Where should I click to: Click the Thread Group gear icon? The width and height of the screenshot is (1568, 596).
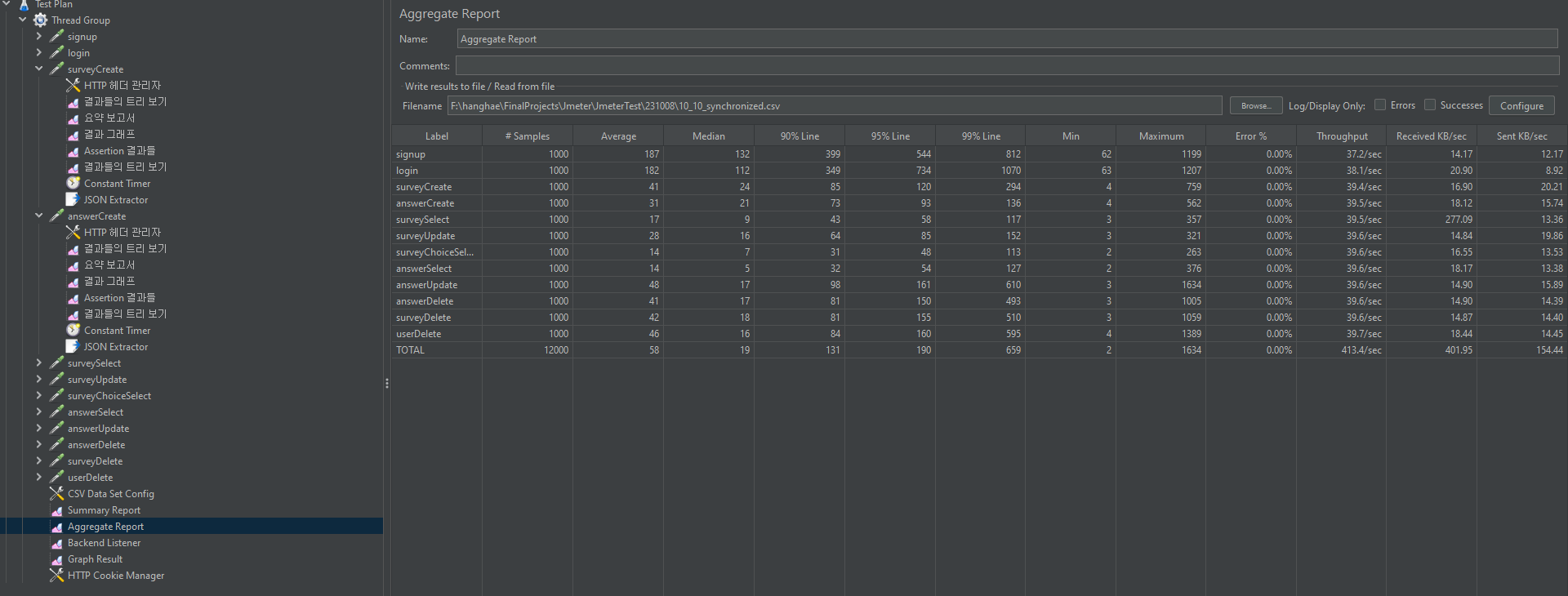pos(40,20)
